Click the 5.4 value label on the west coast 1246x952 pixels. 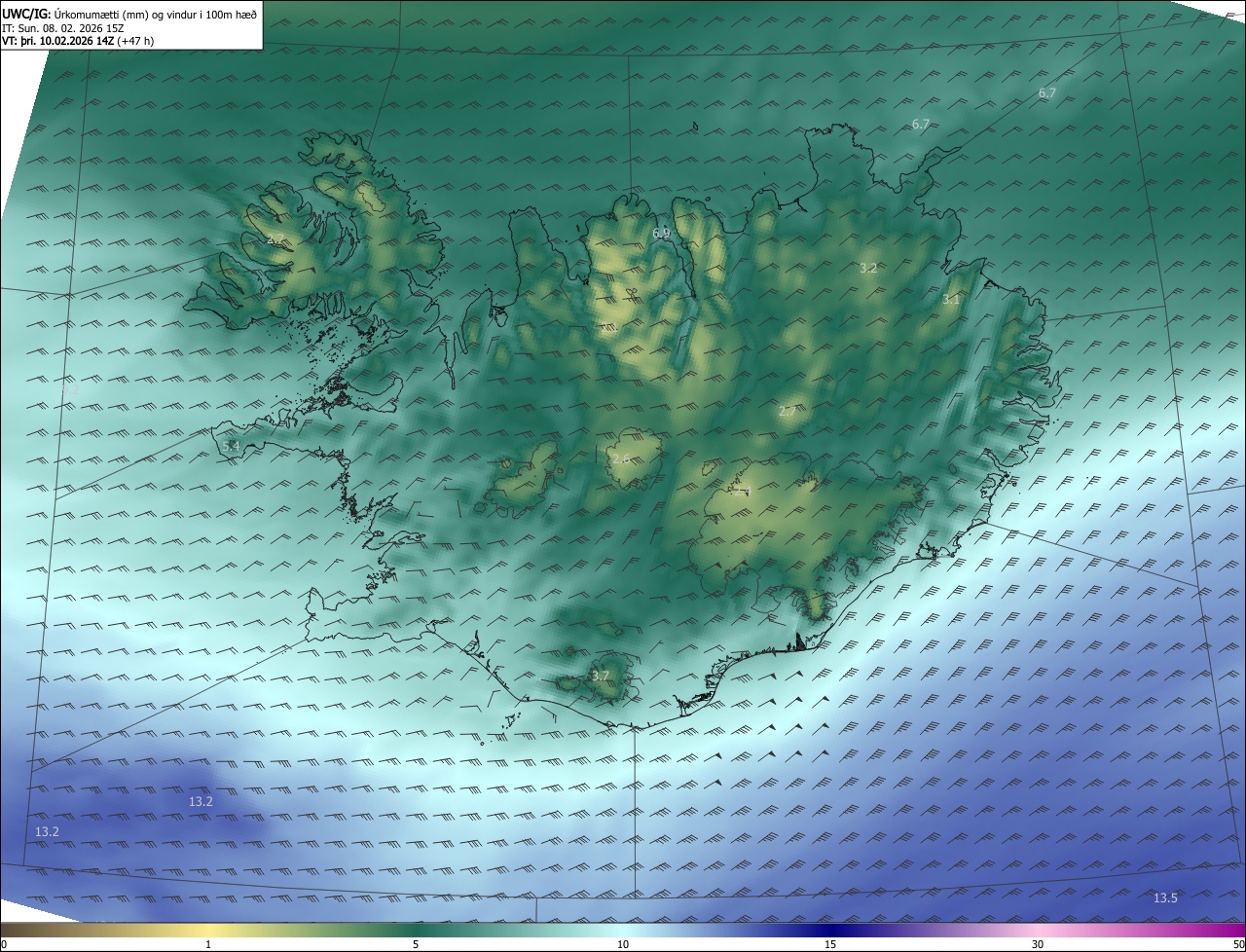point(230,446)
